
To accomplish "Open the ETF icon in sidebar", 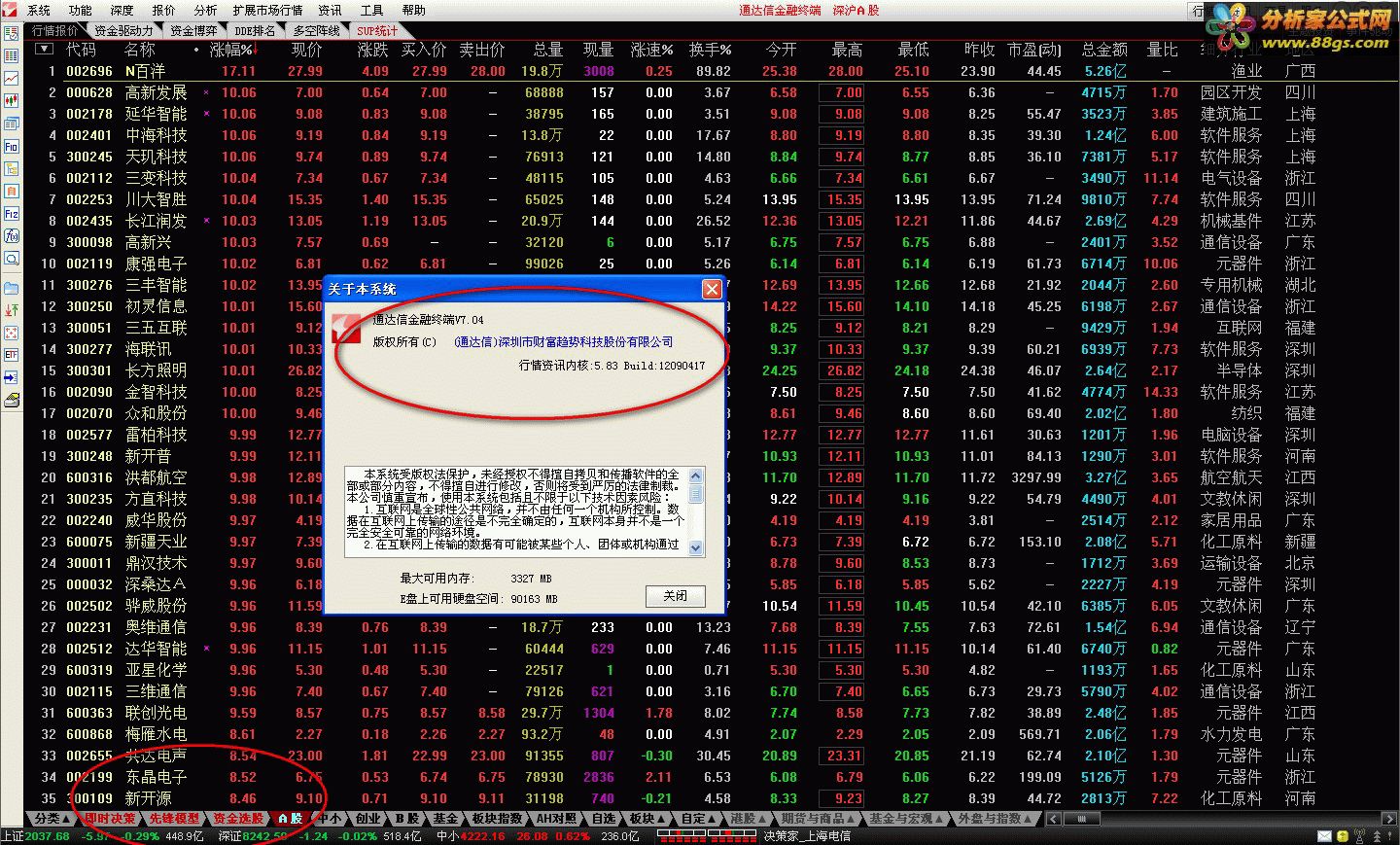I will pyautogui.click(x=11, y=355).
